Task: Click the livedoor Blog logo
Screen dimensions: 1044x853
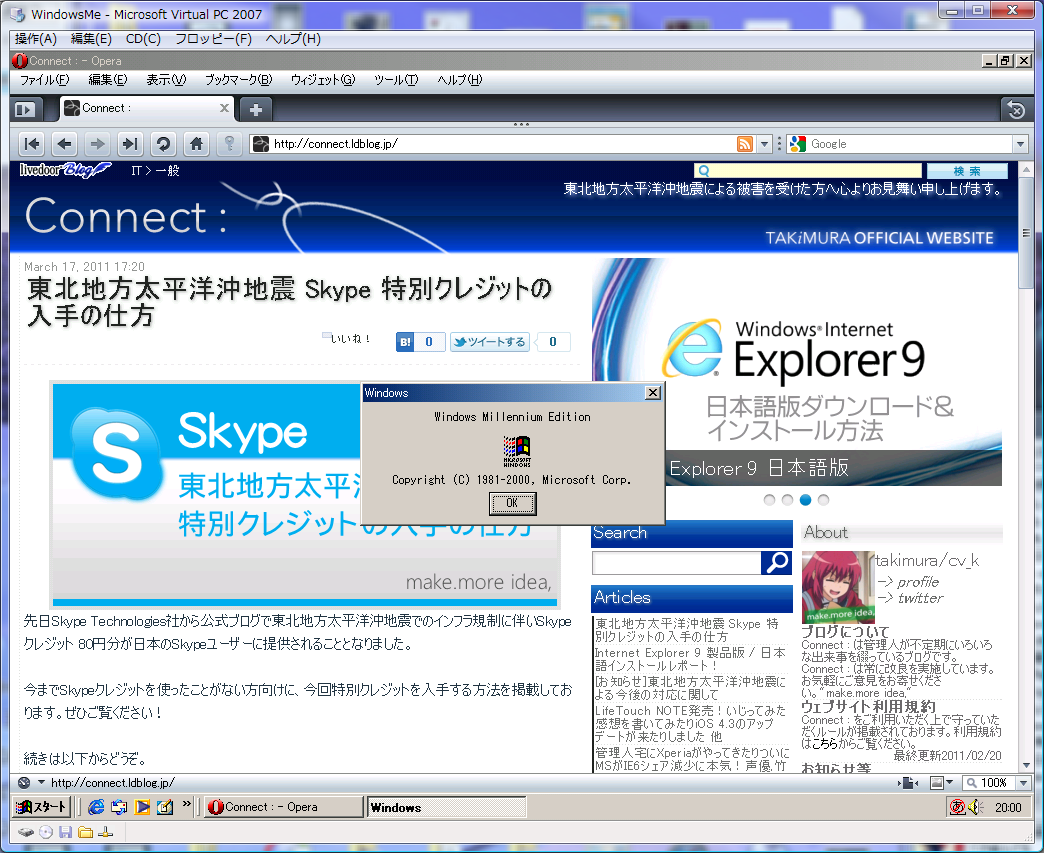Action: (65, 170)
